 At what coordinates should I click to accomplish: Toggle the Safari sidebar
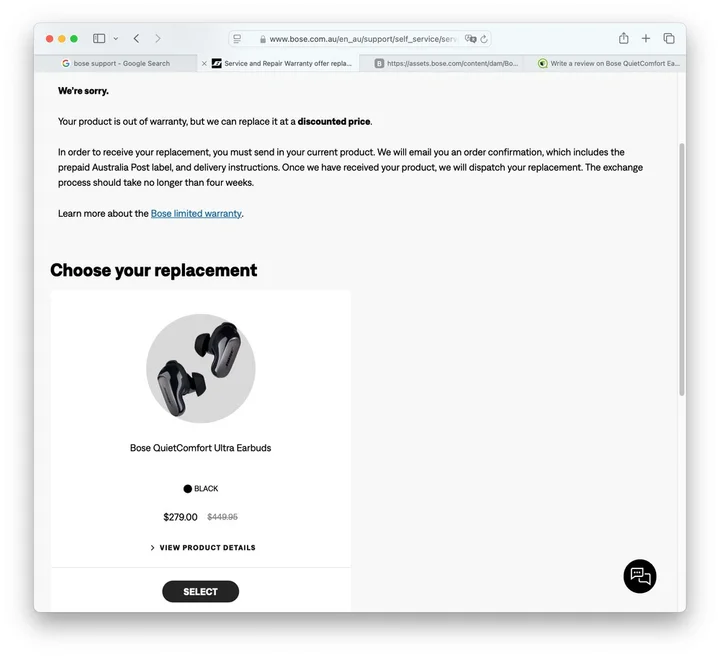click(99, 39)
